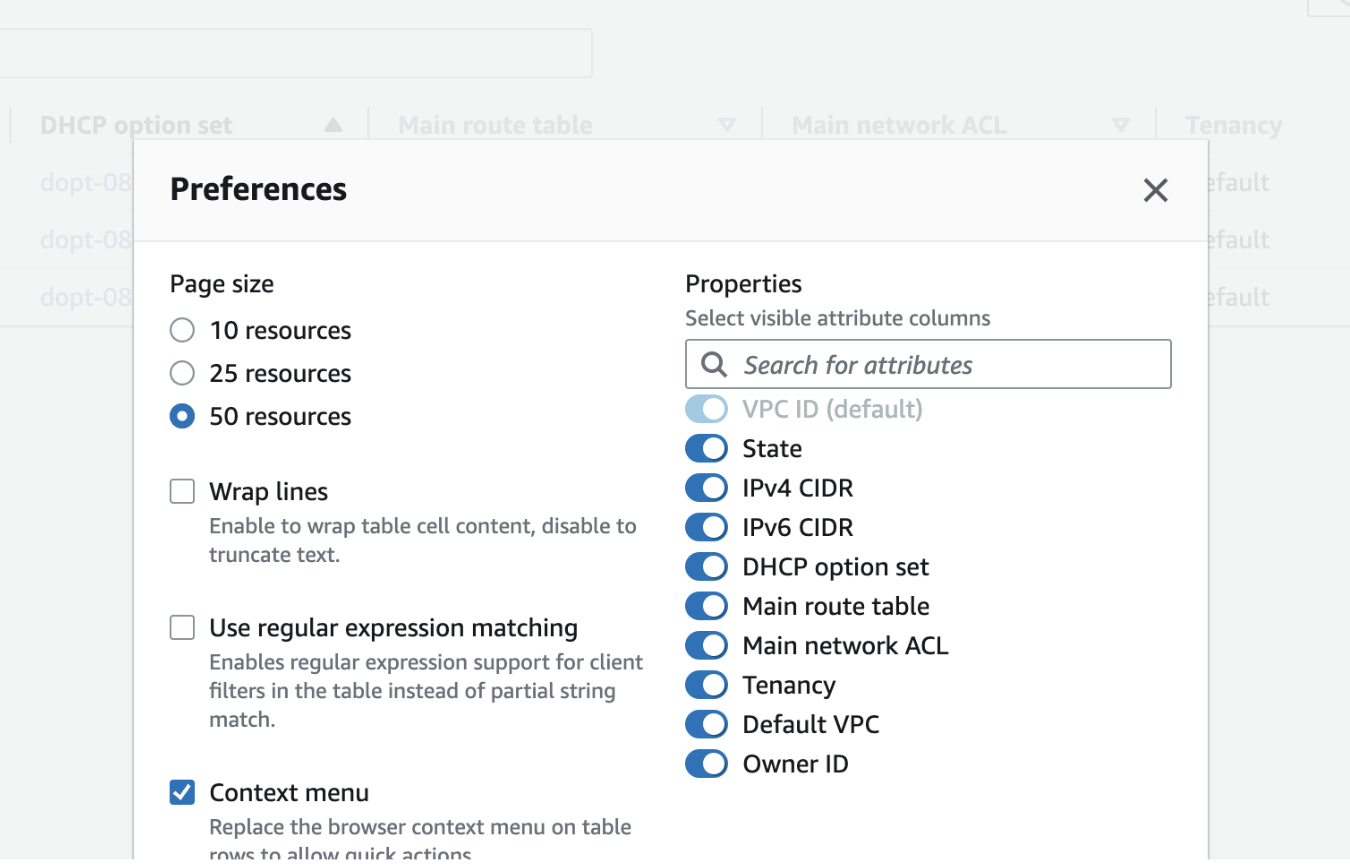Click the magnifier icon in attribute search

713,365
